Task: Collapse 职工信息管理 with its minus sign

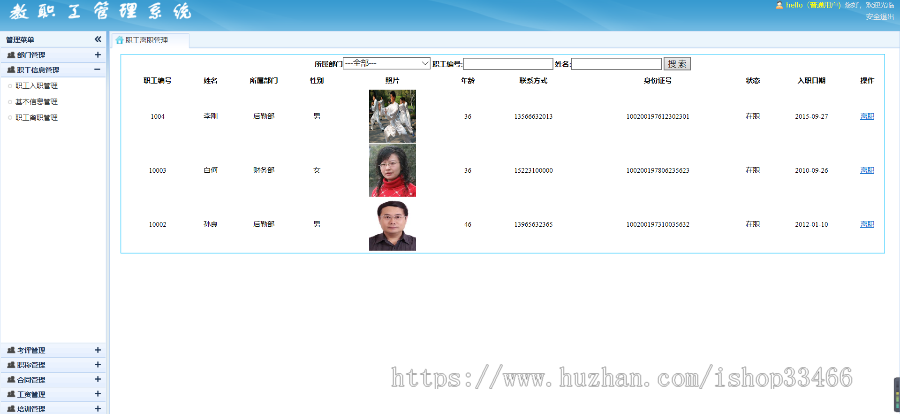Action: (x=98, y=70)
